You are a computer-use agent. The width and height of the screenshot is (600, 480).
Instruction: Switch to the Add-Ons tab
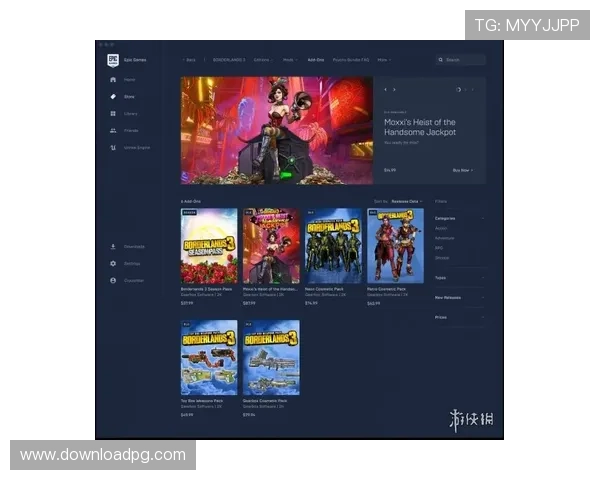316,60
